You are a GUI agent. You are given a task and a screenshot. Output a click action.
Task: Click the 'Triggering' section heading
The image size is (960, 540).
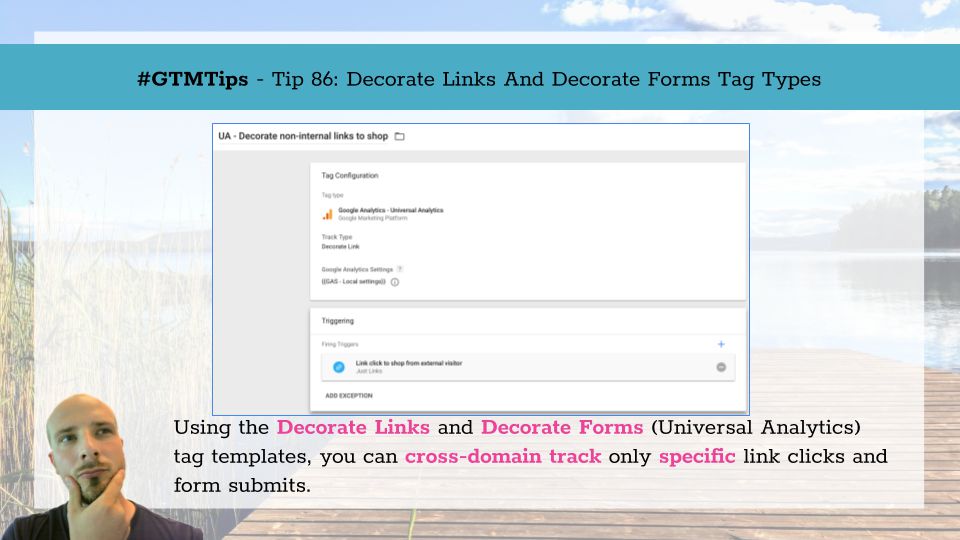(x=337, y=321)
